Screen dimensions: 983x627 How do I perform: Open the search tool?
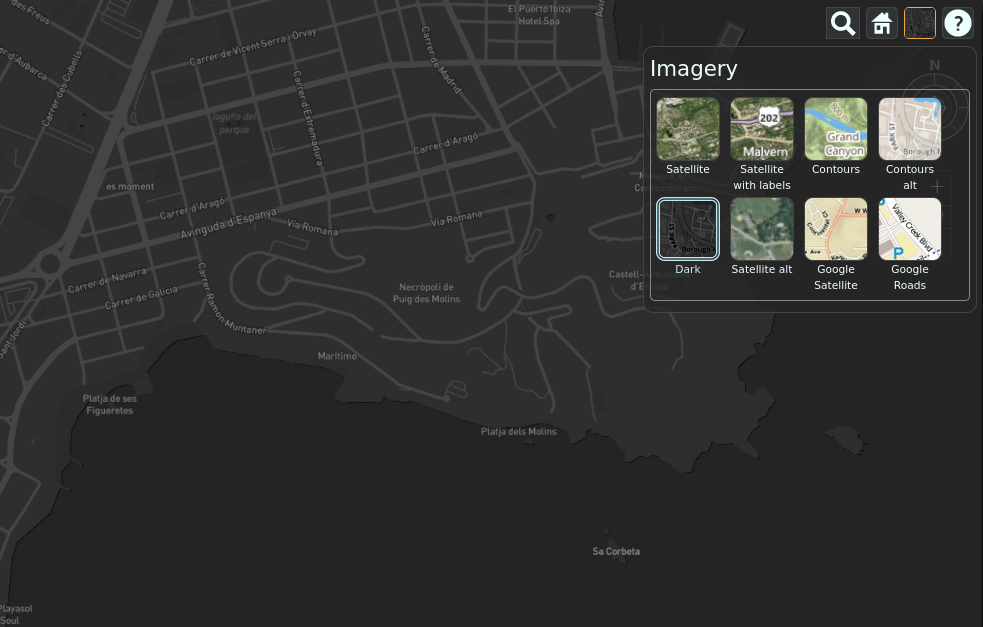(x=842, y=22)
